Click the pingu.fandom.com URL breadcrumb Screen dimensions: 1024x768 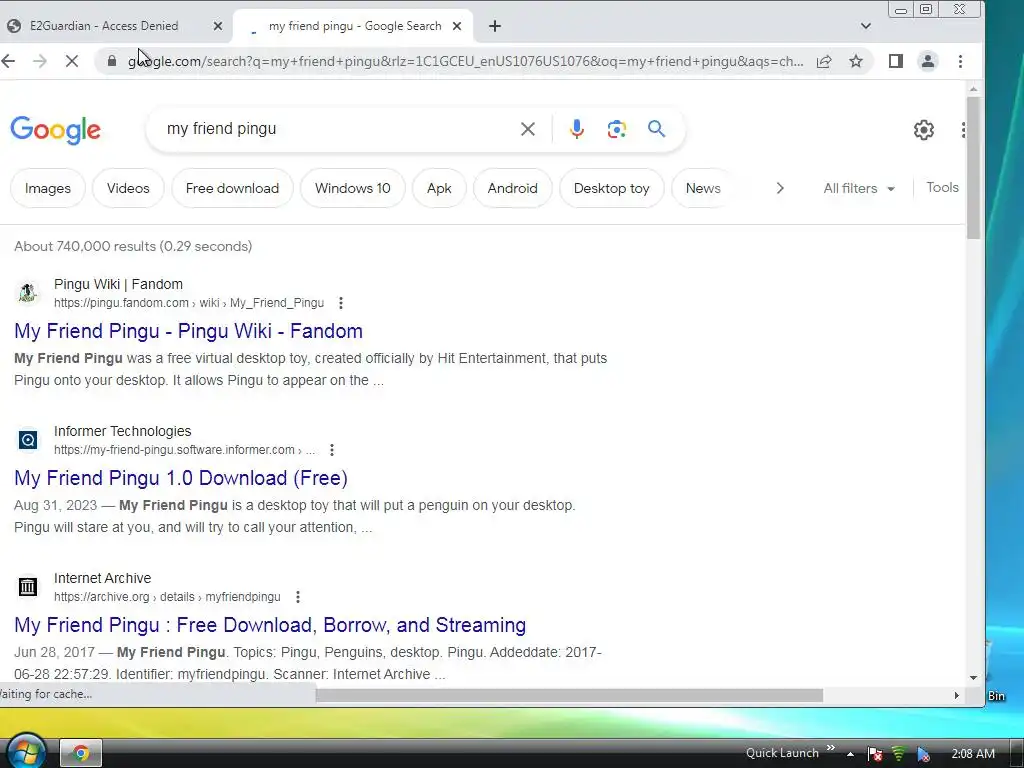189,303
